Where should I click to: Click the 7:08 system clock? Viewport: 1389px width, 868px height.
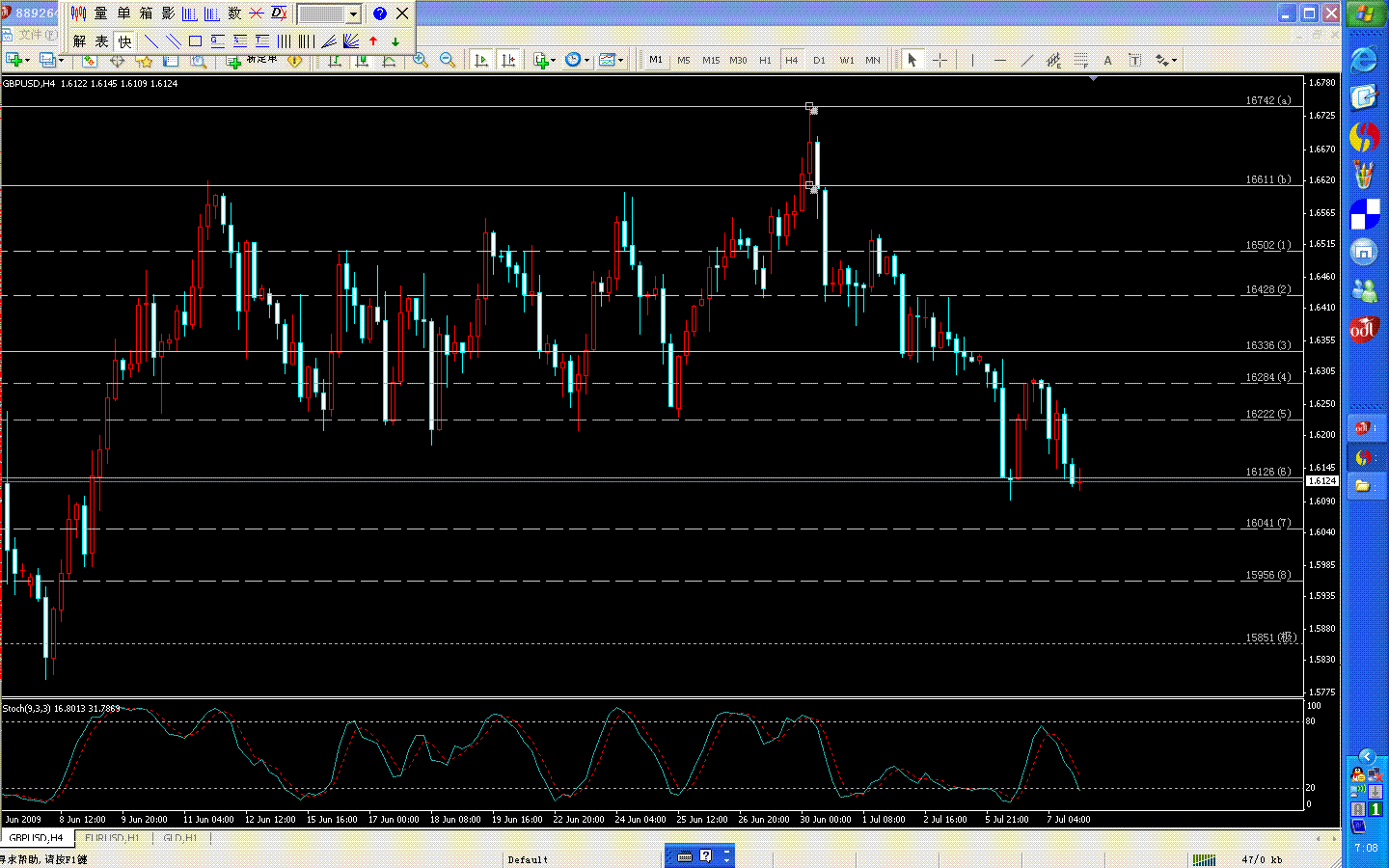pos(1366,848)
